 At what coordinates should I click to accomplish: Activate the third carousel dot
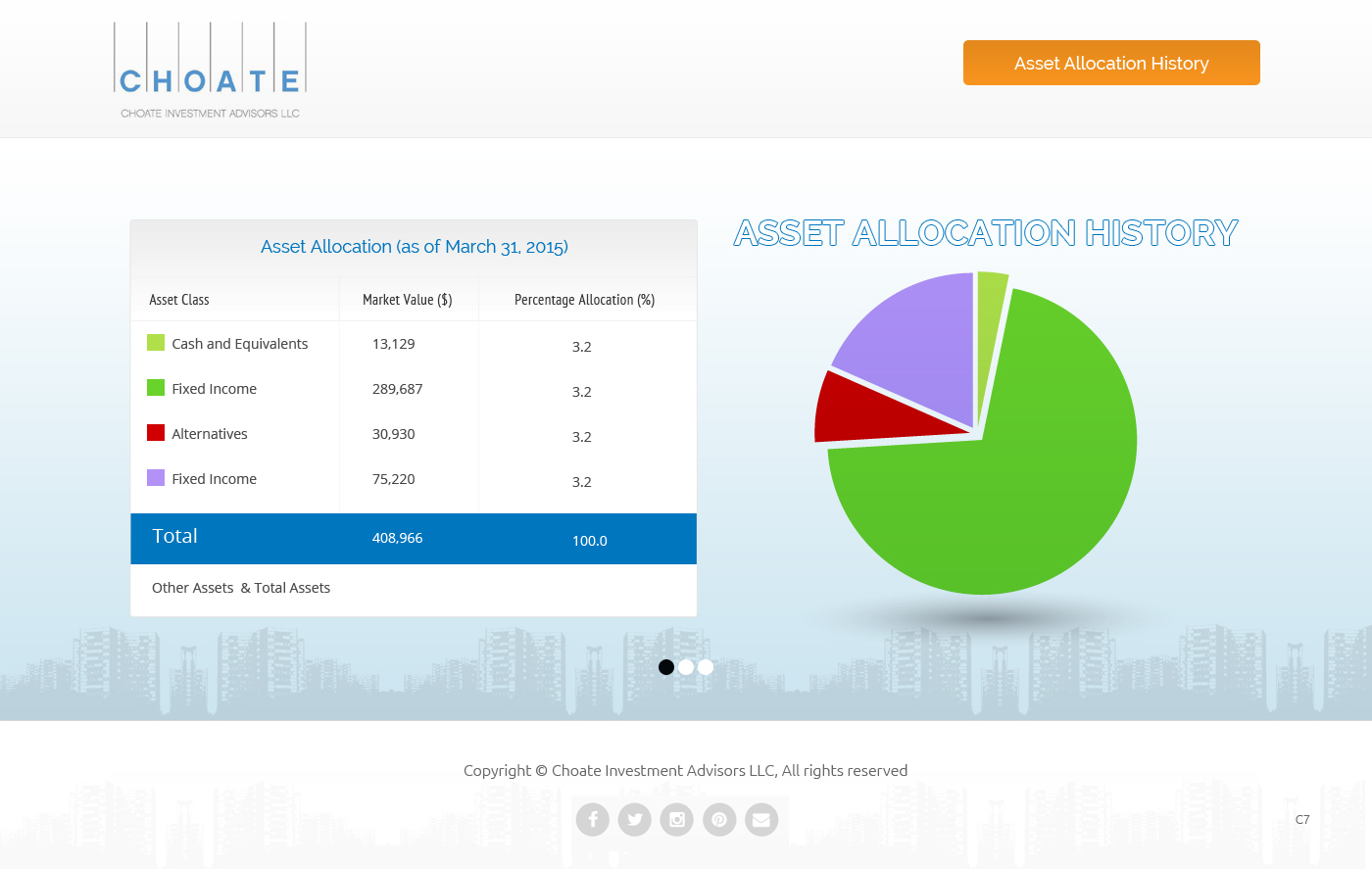(706, 667)
